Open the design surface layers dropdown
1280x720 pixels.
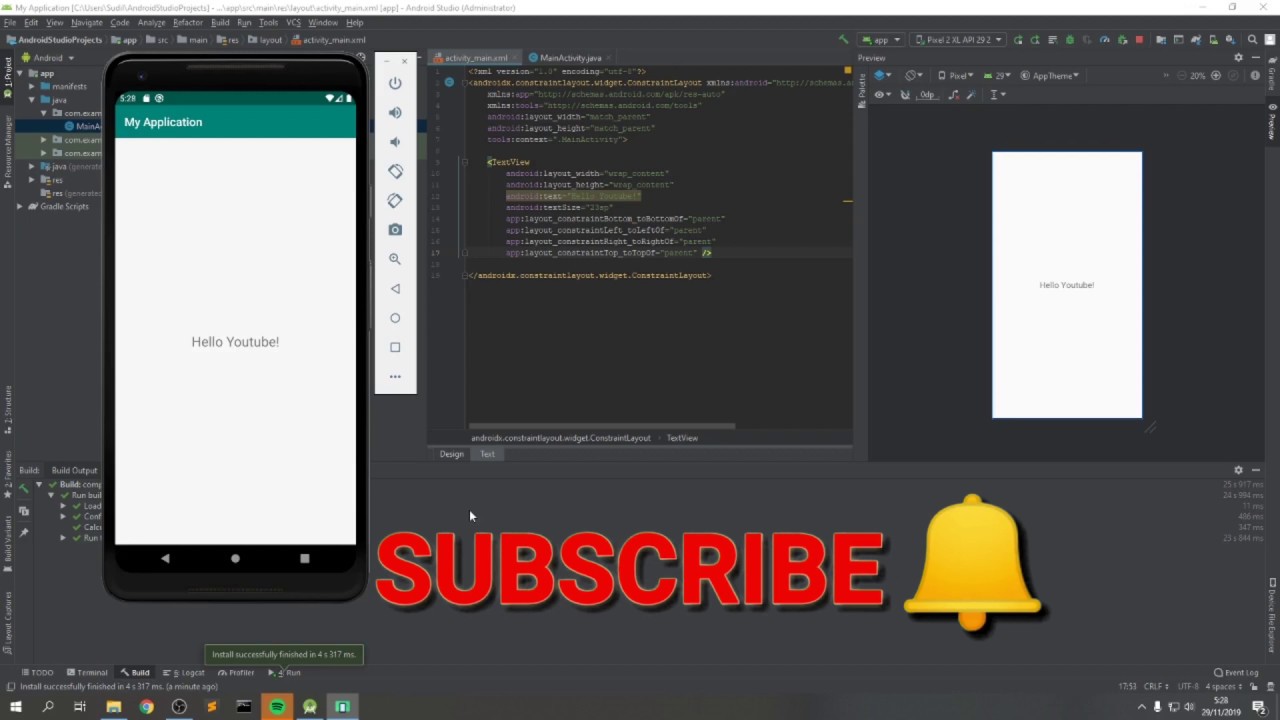click(883, 76)
